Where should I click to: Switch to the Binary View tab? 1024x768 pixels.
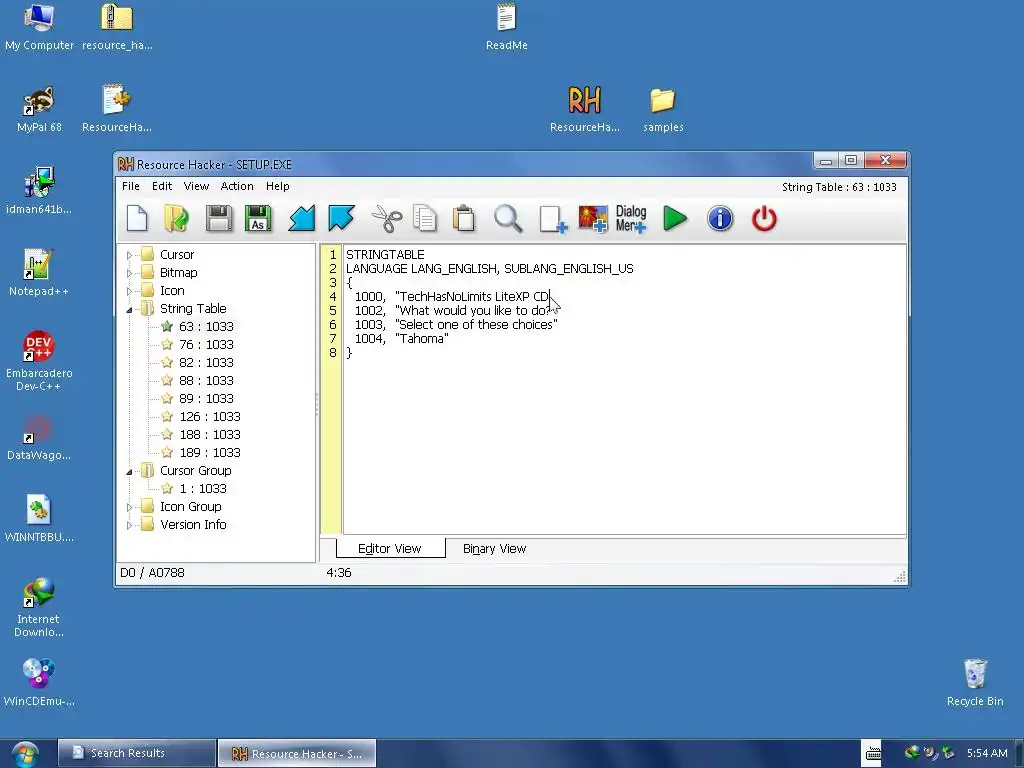pyautogui.click(x=494, y=549)
